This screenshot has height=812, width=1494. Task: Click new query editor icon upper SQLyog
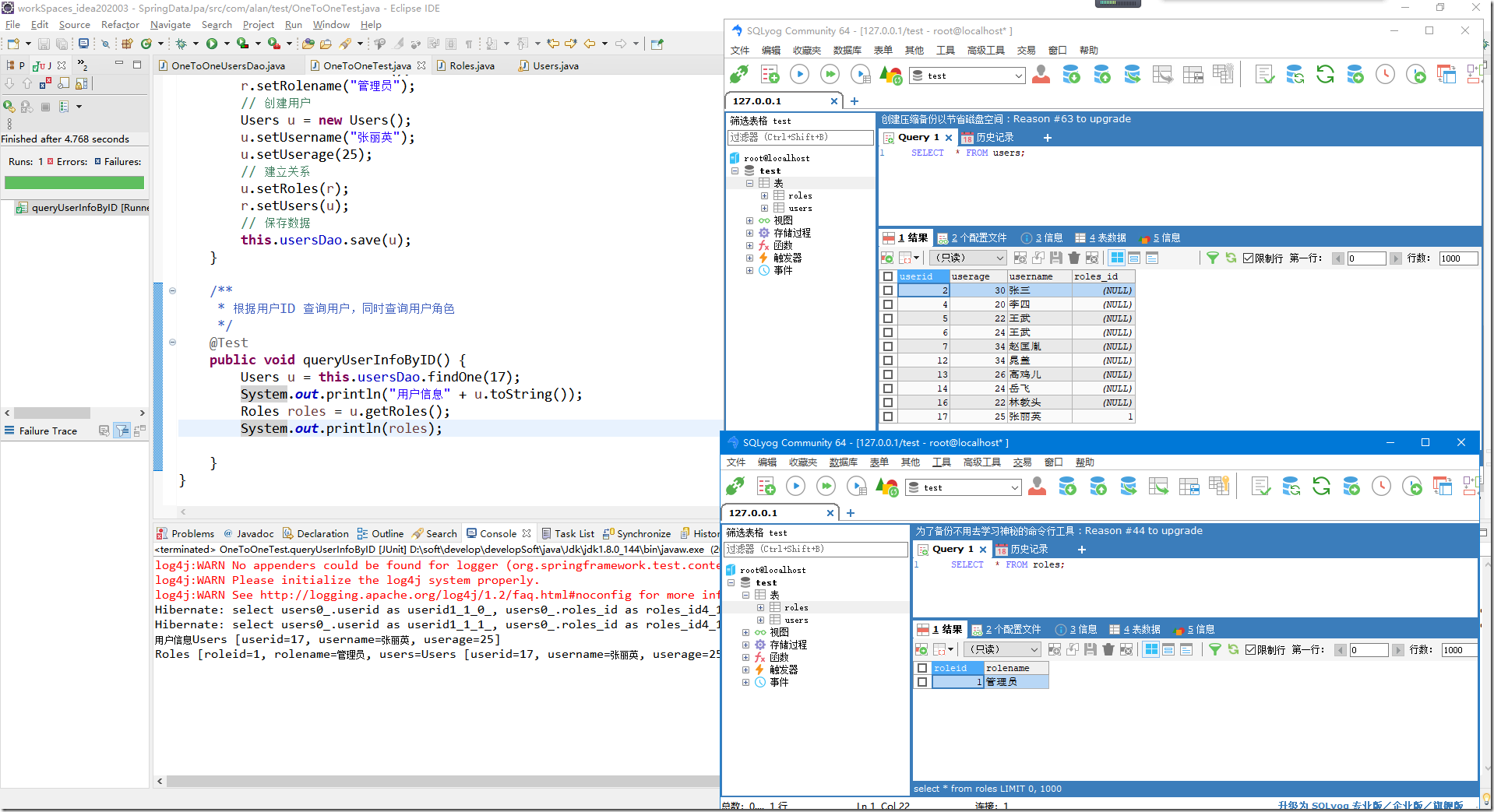point(770,75)
